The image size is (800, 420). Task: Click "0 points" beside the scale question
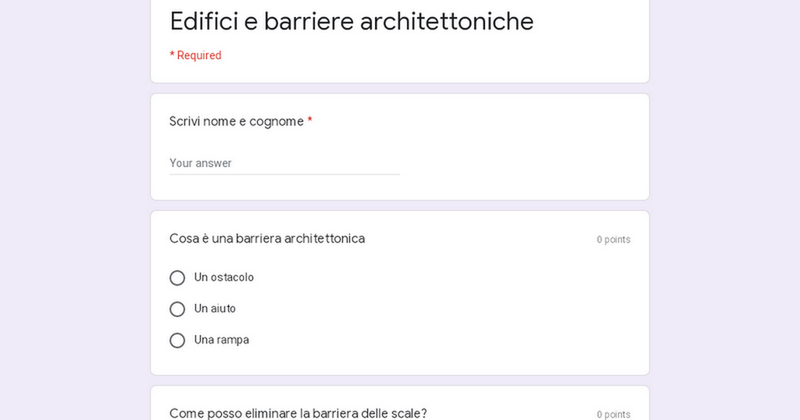click(613, 414)
